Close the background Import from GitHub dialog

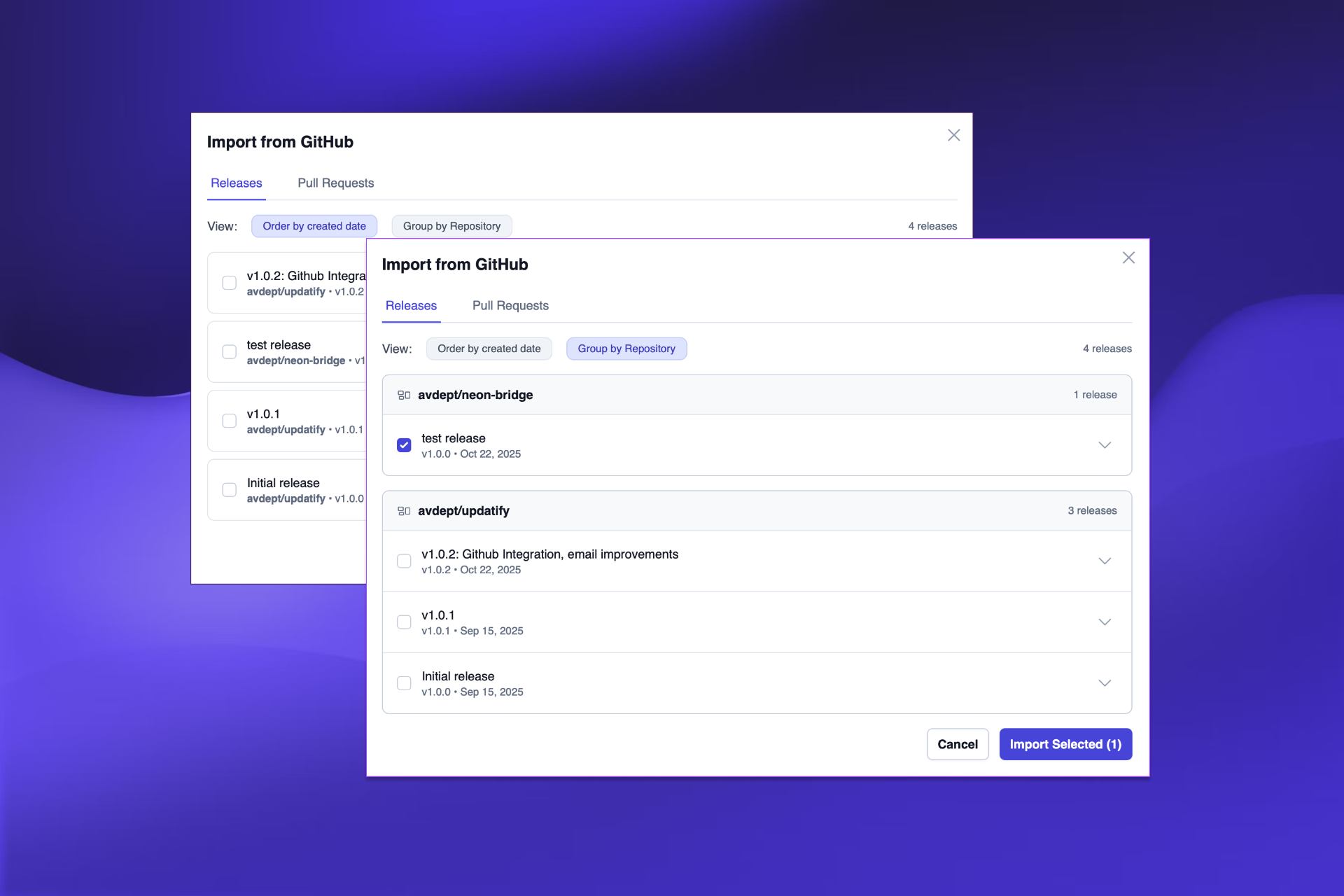click(x=953, y=135)
